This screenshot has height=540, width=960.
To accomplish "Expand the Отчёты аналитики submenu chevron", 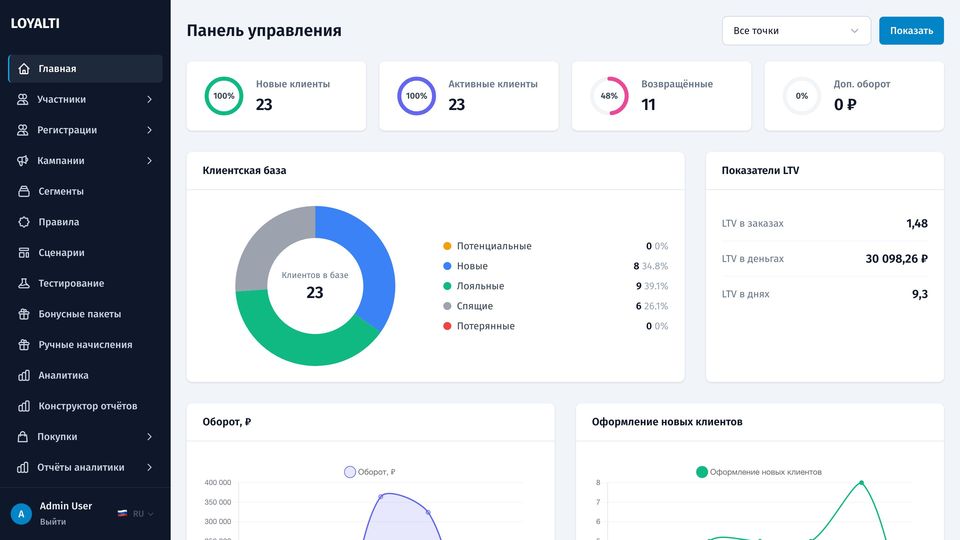I will 149,467.
